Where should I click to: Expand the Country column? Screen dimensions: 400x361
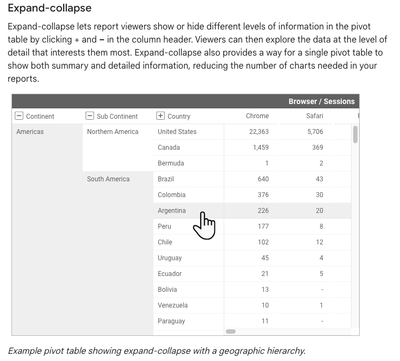[x=160, y=116]
